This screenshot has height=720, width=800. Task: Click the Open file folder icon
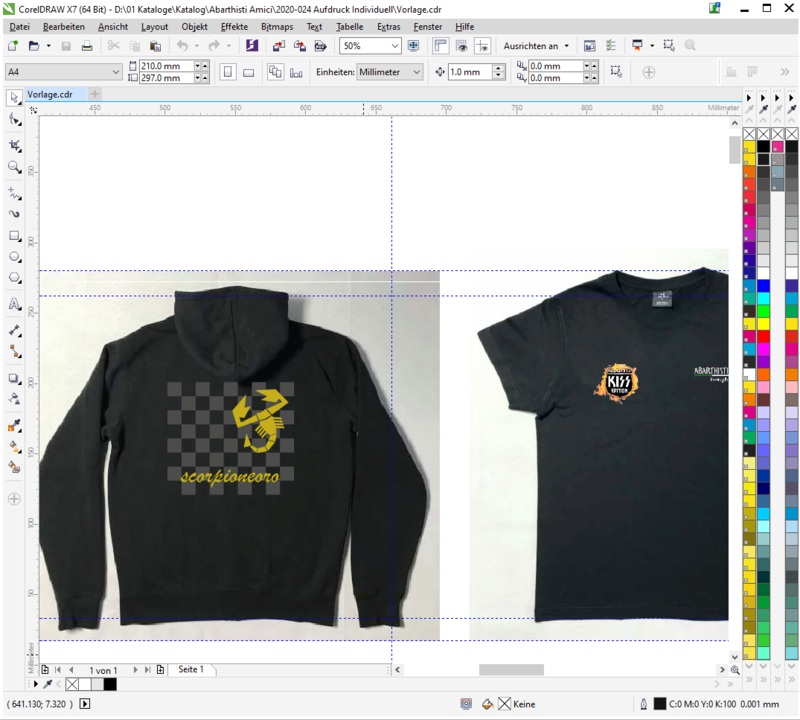[x=34, y=46]
